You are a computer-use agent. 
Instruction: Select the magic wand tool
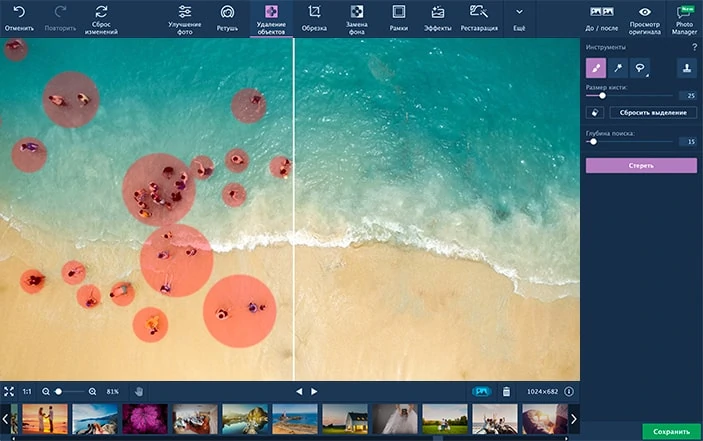(618, 68)
